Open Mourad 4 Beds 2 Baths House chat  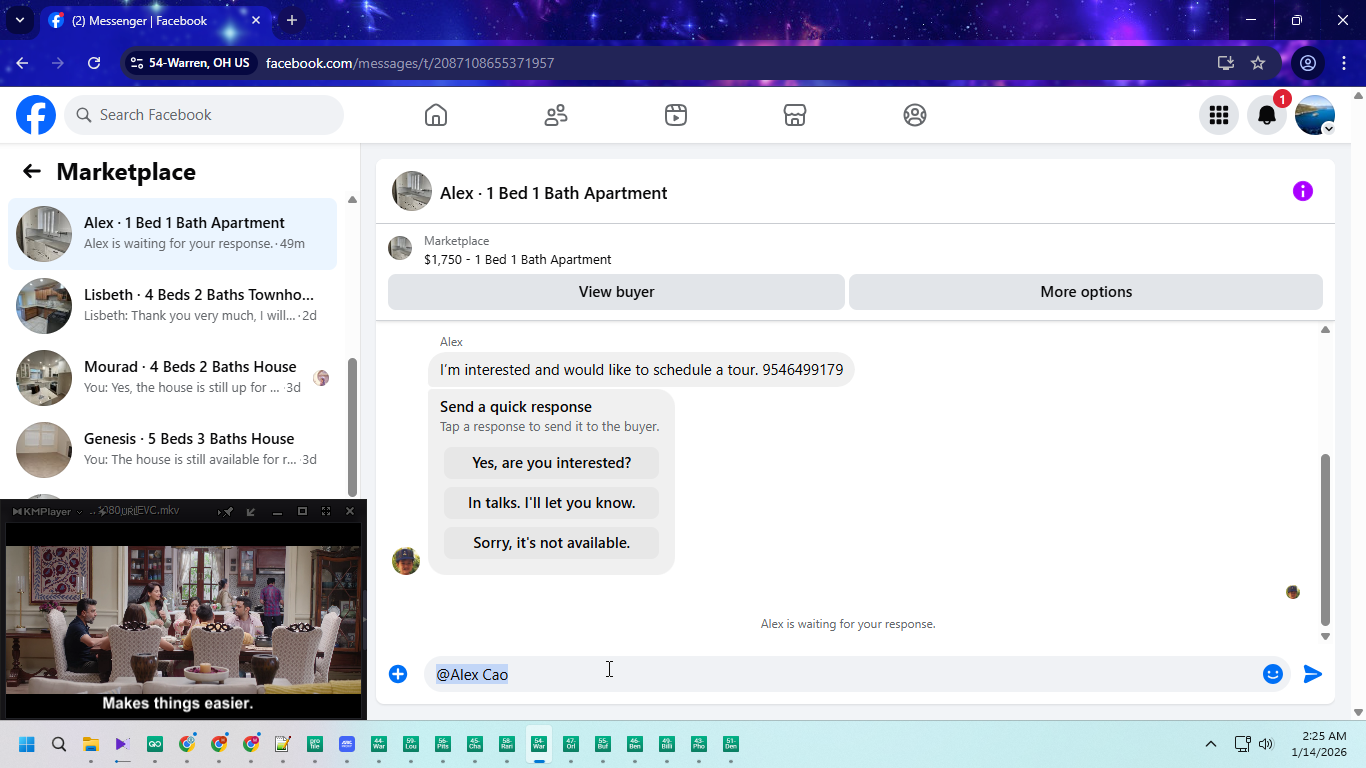[172, 378]
